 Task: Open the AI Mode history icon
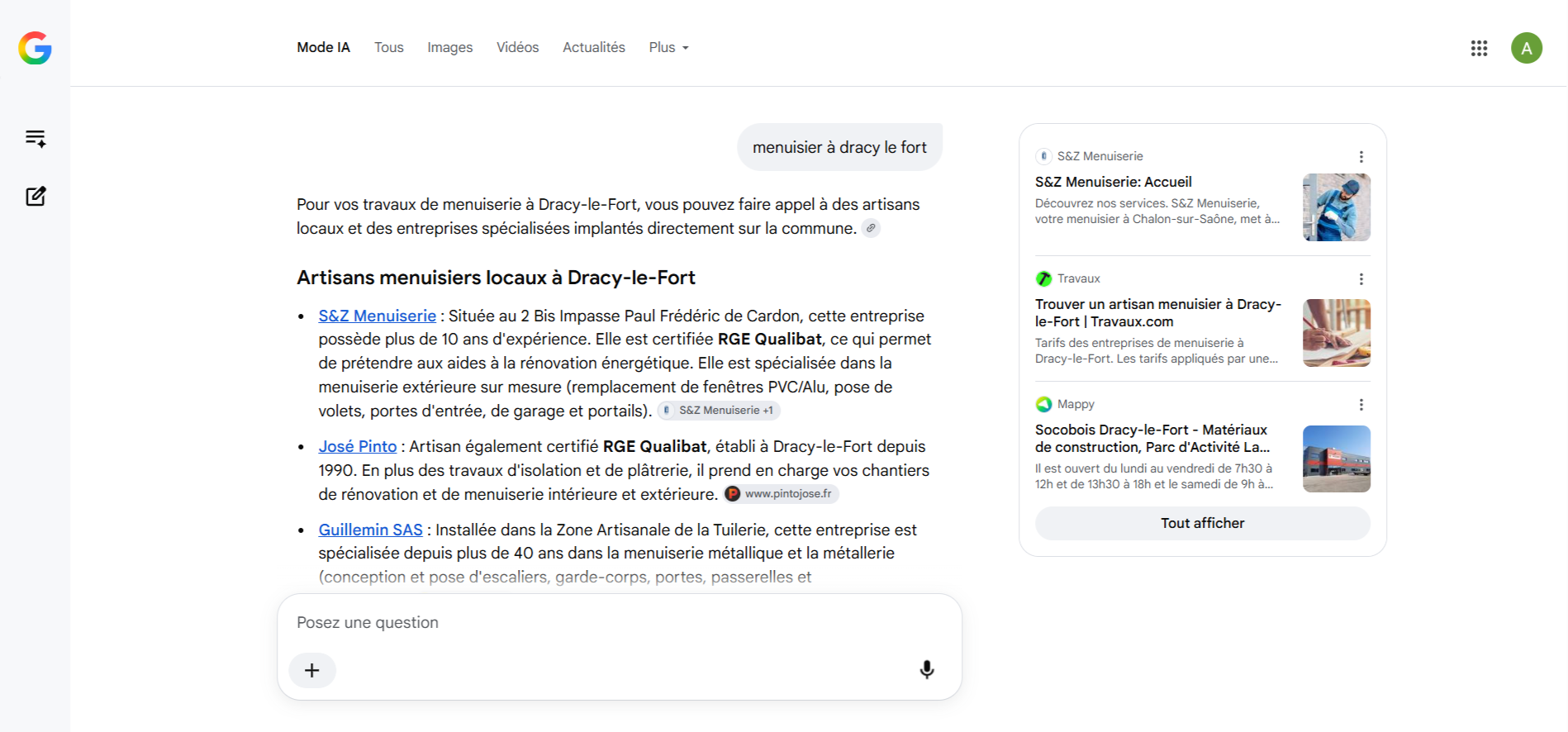[x=36, y=138]
